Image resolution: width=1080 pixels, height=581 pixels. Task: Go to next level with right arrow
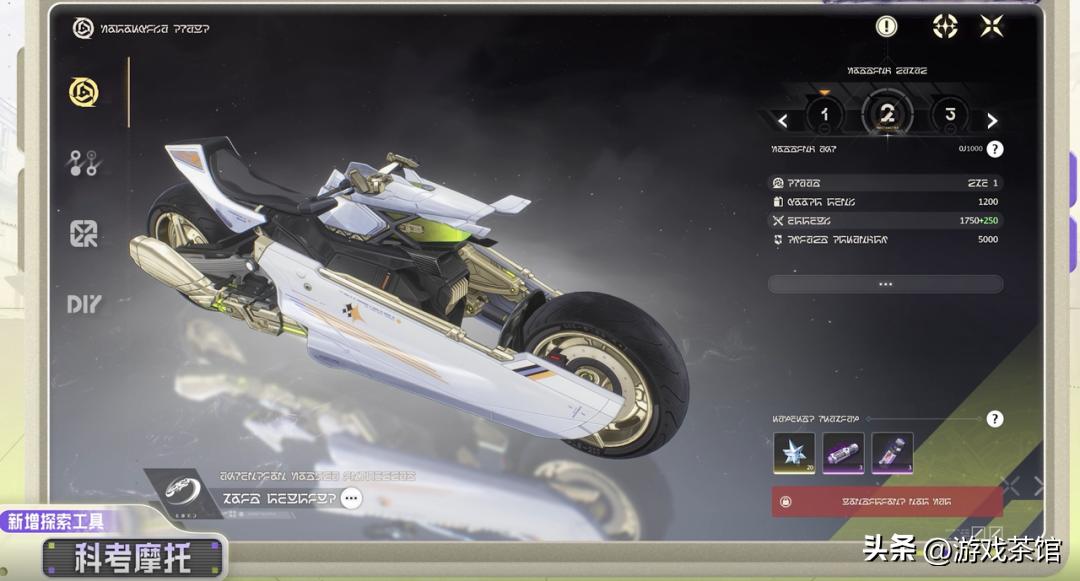click(992, 121)
